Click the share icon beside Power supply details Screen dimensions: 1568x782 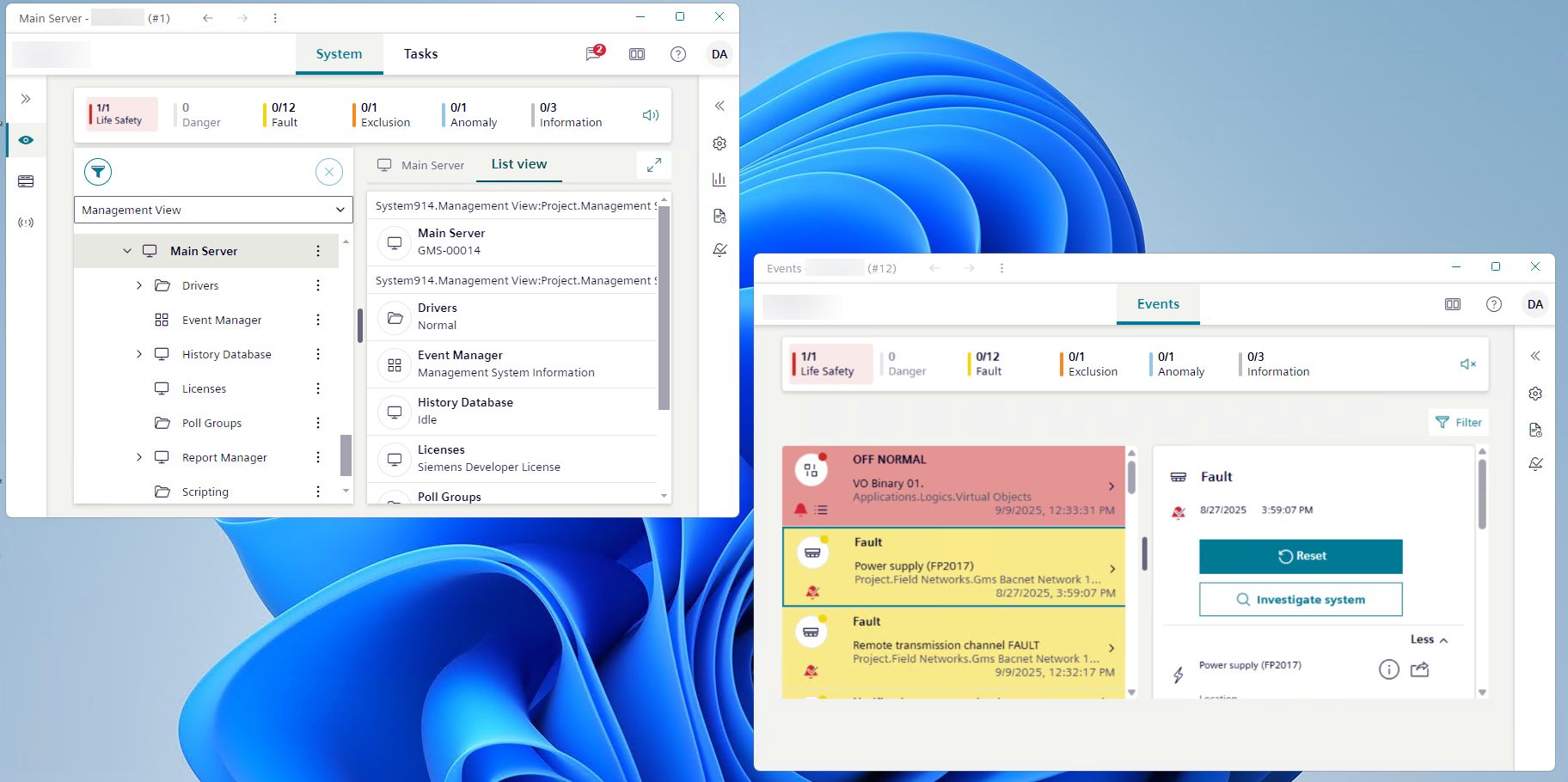click(1419, 669)
